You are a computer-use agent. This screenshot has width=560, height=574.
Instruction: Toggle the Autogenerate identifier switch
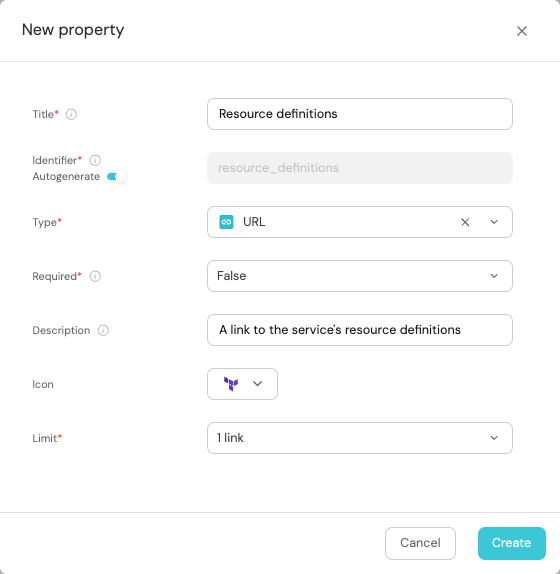click(x=116, y=177)
